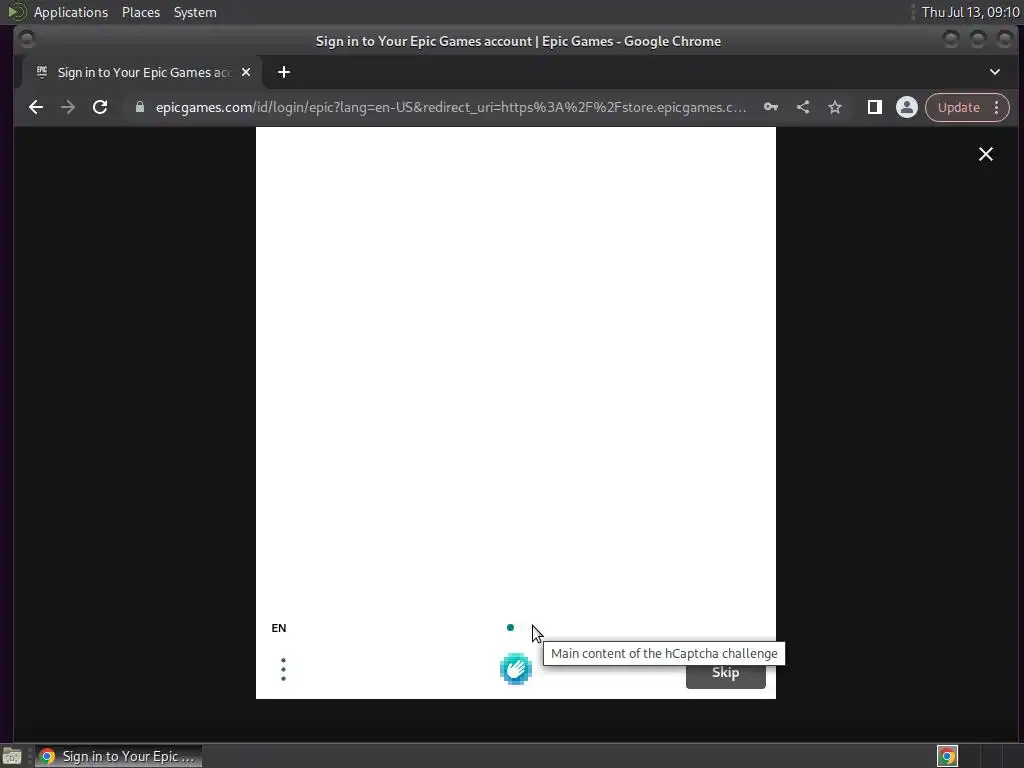Click the Chrome workspace icon in bottom panel

pos(947,756)
